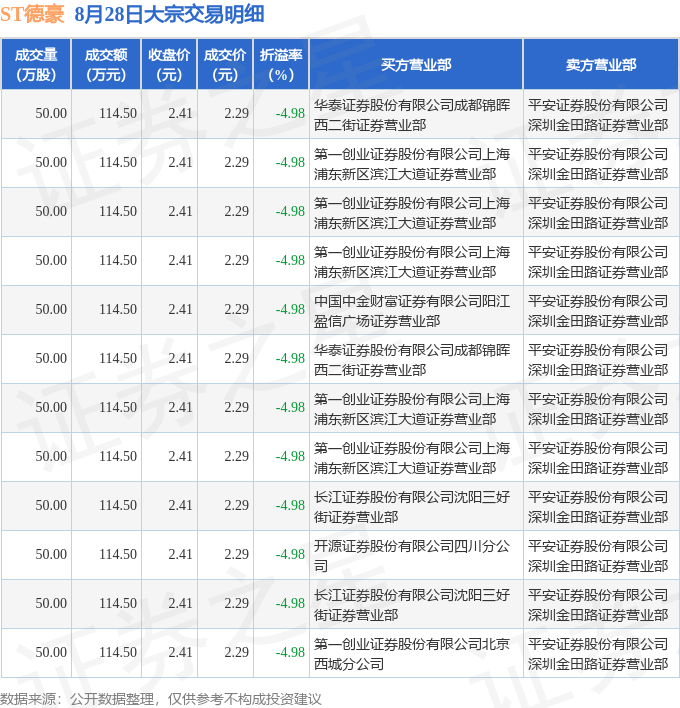Screen dimensions: 680x708
Task: Select the 折溢率(%) column header
Action: (281, 65)
